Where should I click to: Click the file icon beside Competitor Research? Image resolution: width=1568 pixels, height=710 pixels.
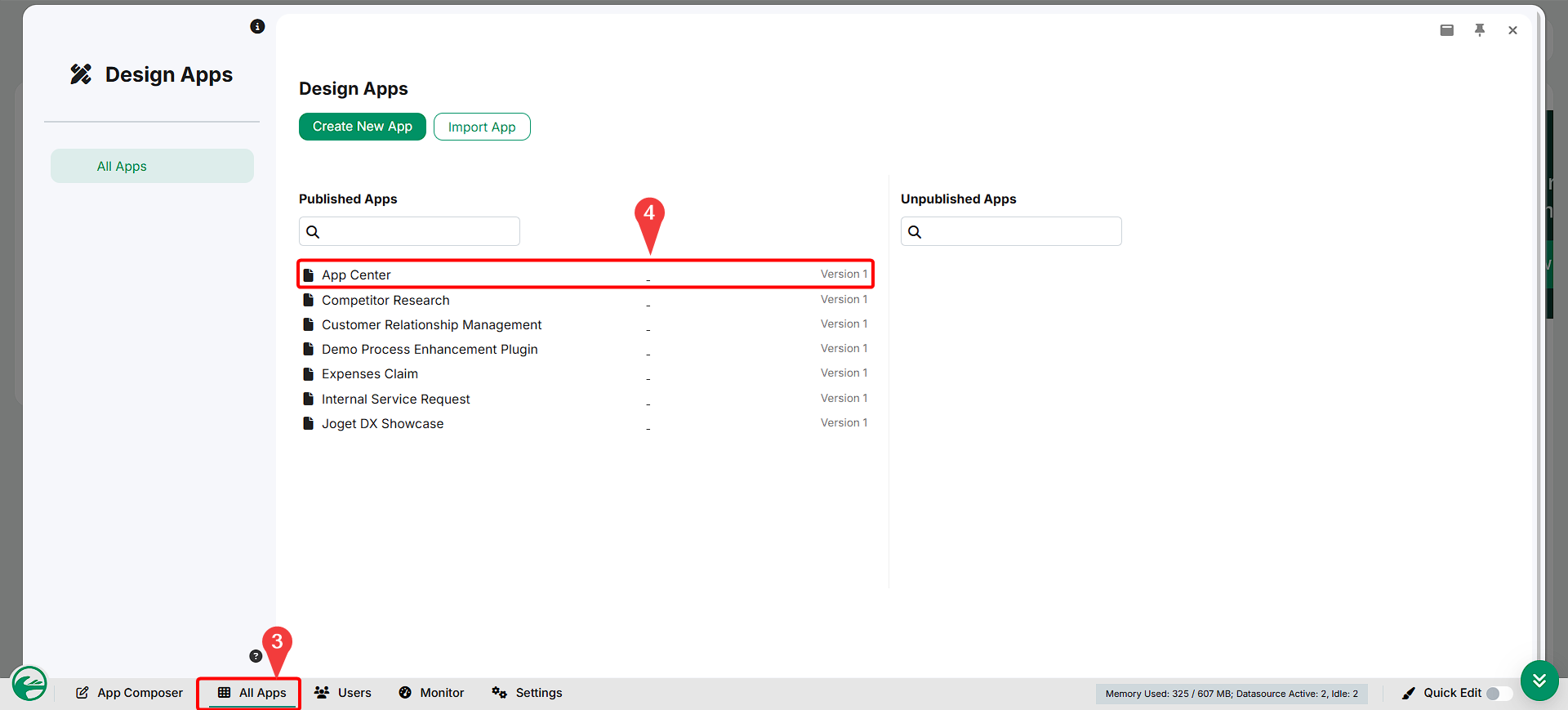pos(309,300)
